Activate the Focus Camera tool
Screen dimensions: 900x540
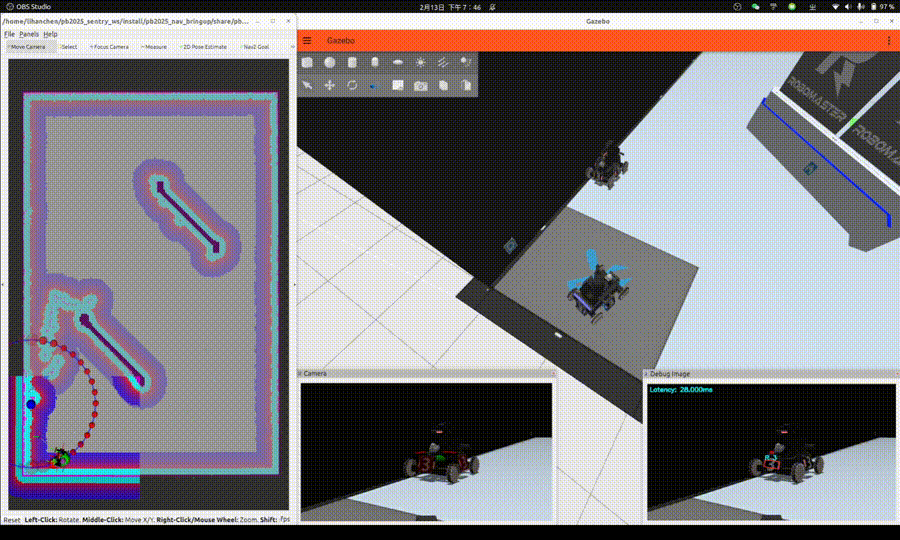[110, 47]
